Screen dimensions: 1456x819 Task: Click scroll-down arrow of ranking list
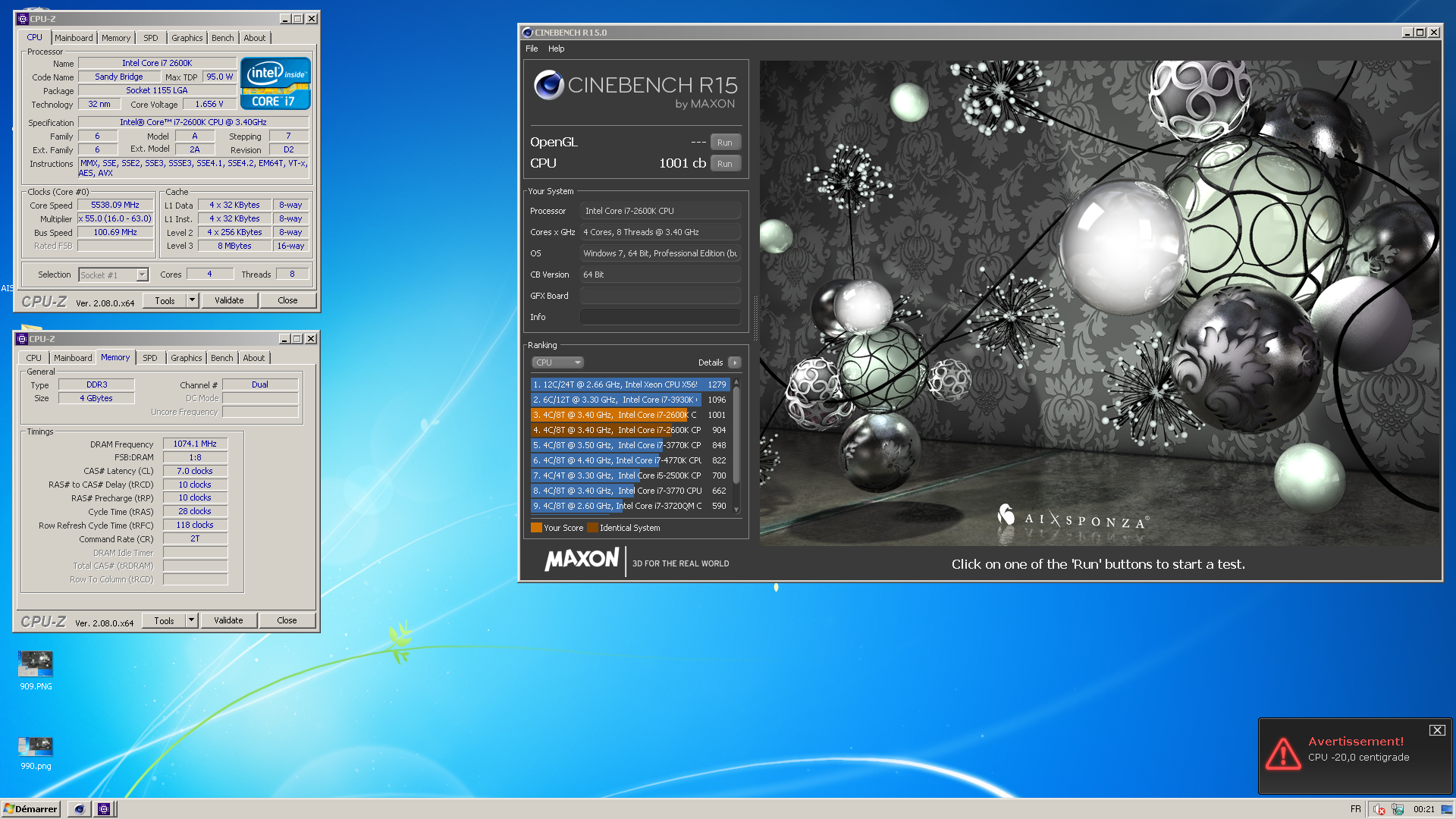736,510
